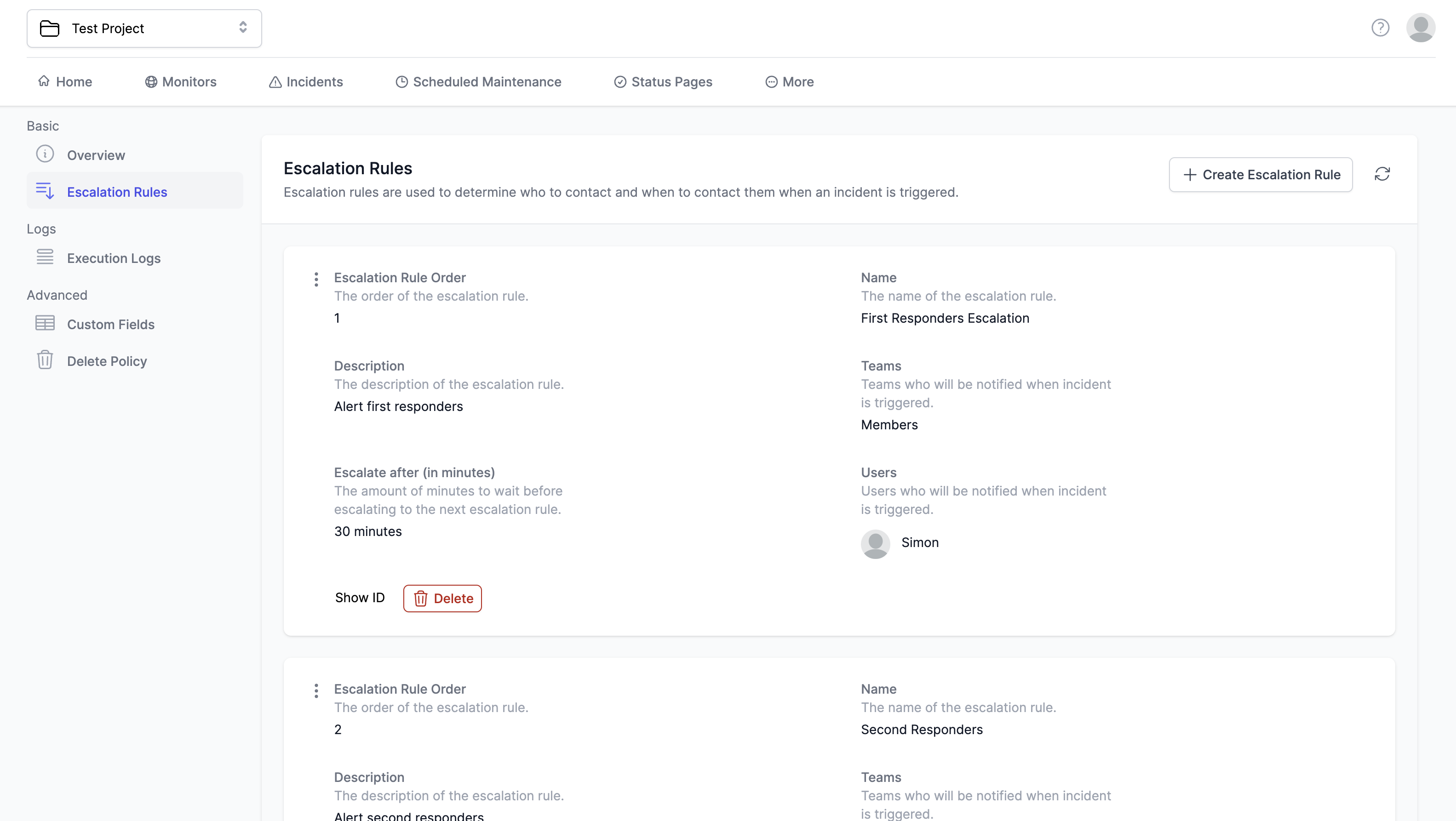Open Execution Logs in the sidebar
This screenshot has width=1456, height=821.
[x=135, y=258]
